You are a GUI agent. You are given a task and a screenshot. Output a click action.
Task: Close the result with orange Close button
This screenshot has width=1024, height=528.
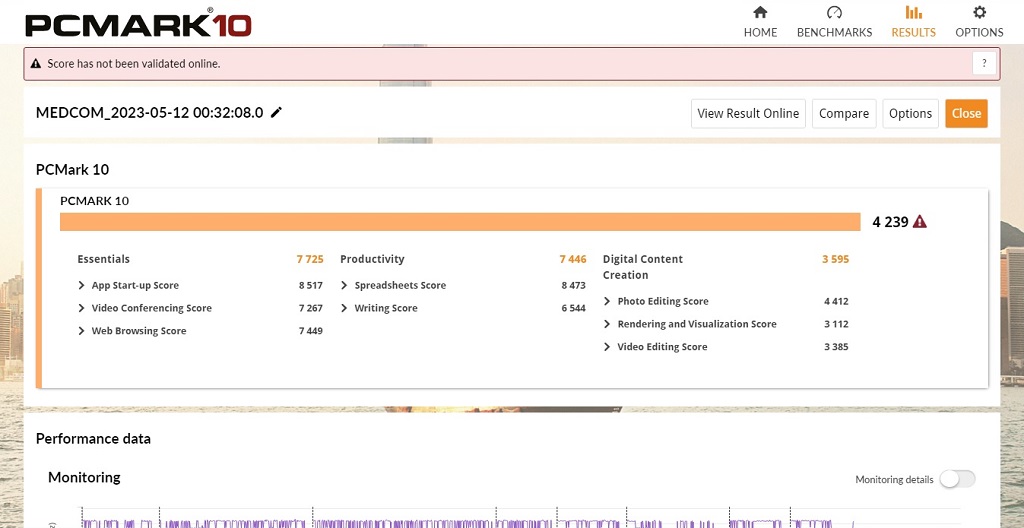966,113
